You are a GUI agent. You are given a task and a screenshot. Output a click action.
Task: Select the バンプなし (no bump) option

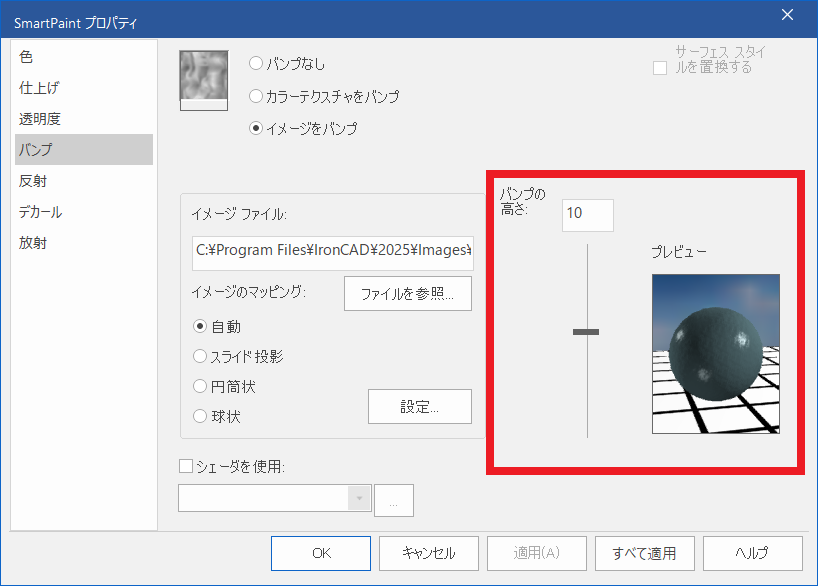coord(257,62)
